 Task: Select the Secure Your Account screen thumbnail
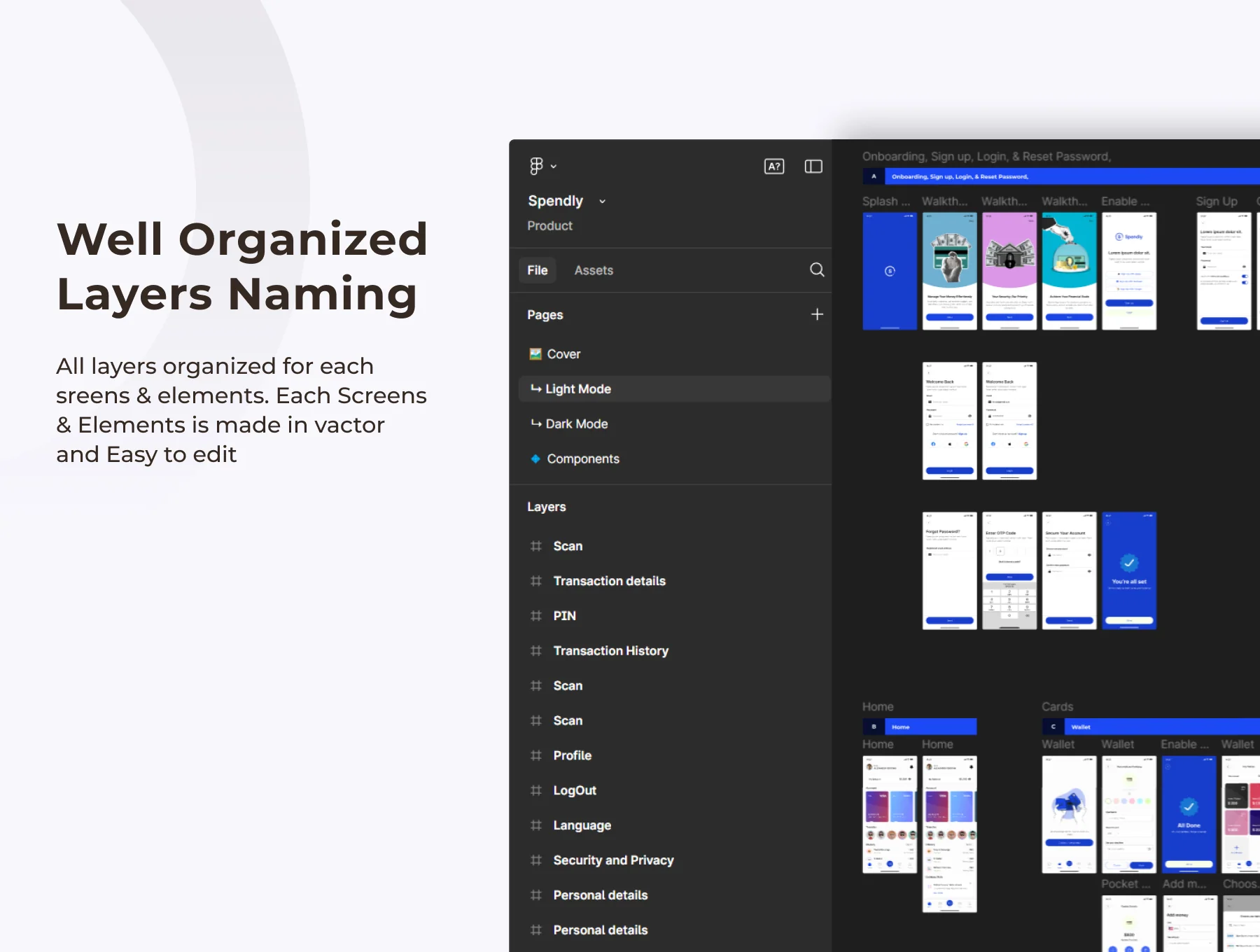pos(1069,570)
